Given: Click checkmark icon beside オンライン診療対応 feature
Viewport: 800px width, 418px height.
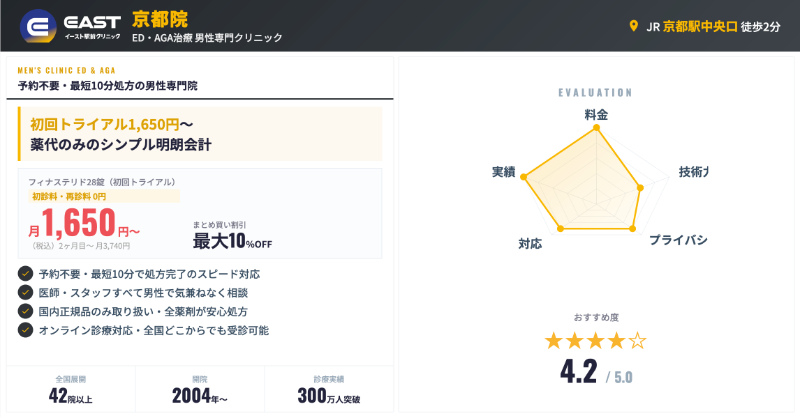Looking at the screenshot, I should tap(25, 330).
